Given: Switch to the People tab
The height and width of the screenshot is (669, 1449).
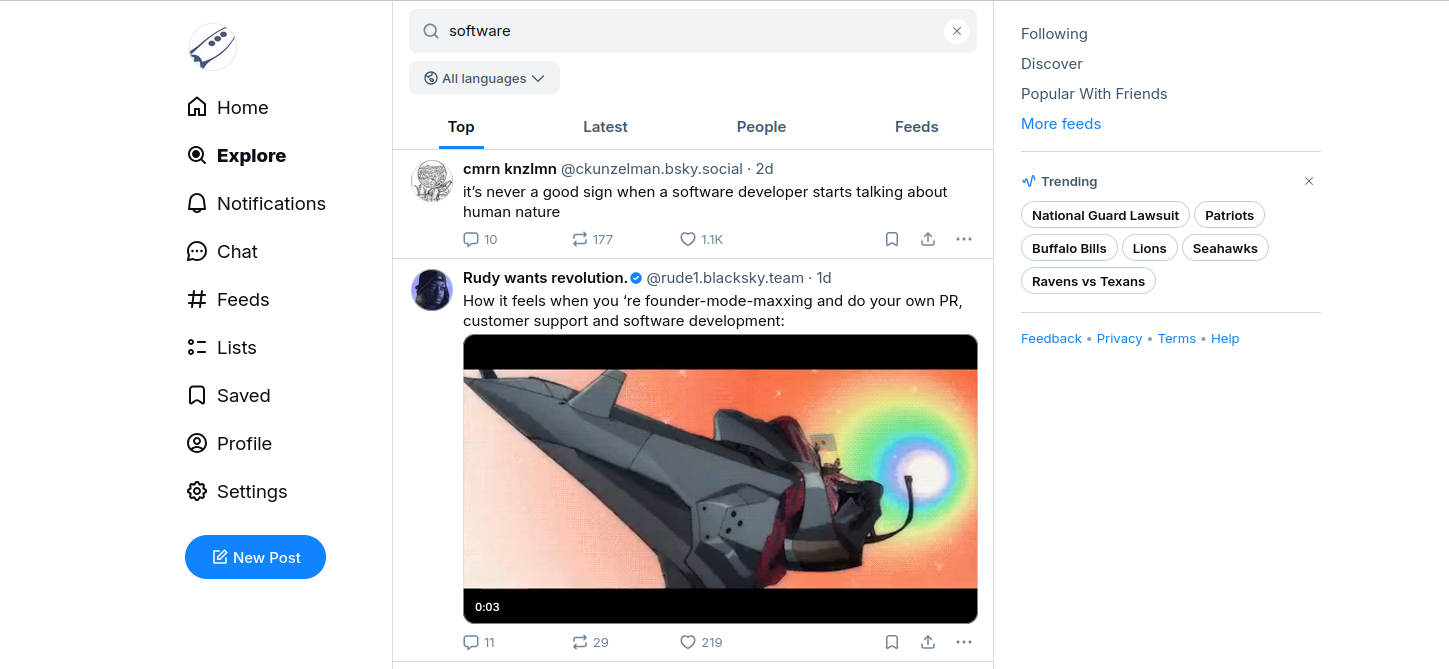Looking at the screenshot, I should pos(761,127).
